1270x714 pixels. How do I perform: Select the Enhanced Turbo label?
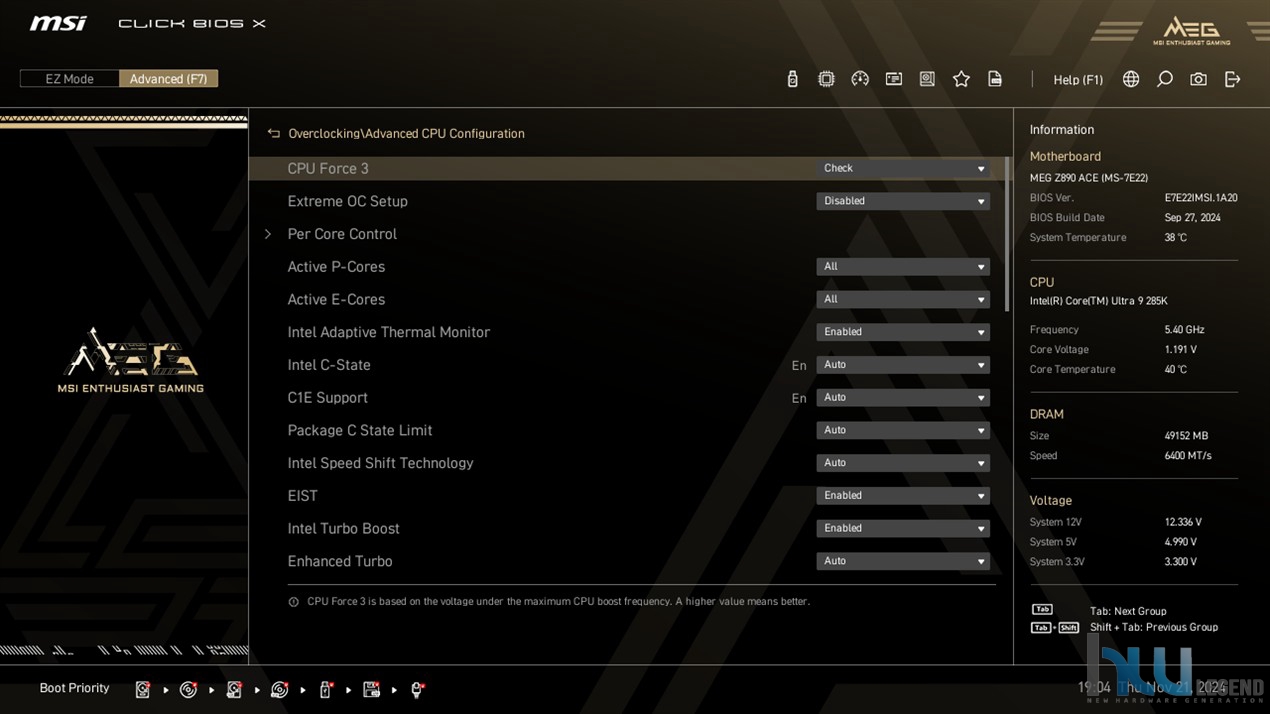coord(340,561)
